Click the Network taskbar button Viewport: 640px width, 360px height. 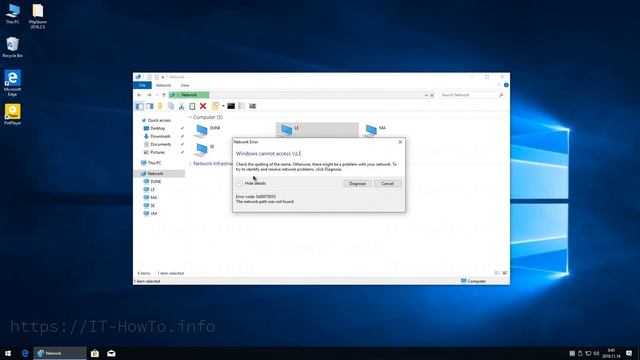[60, 353]
